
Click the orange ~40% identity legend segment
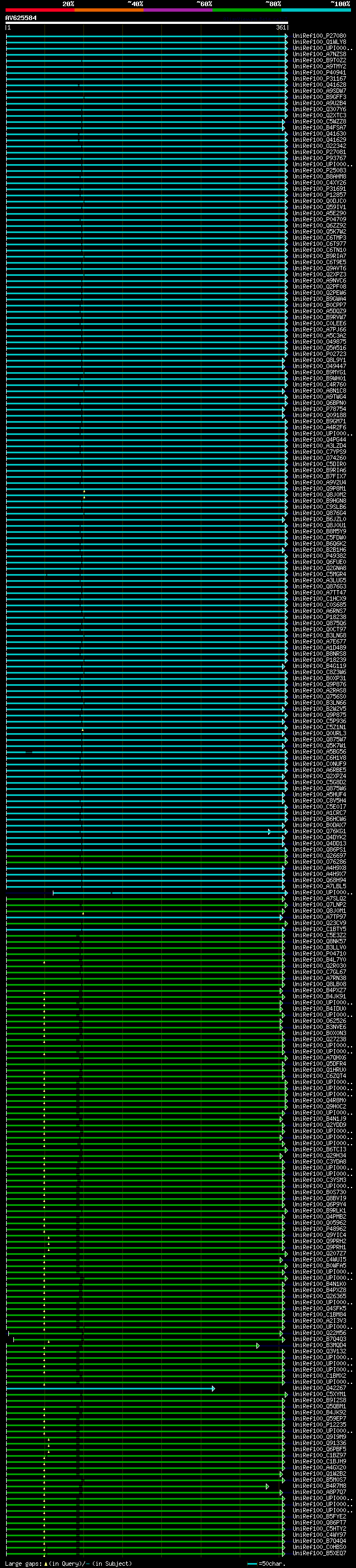click(109, 10)
